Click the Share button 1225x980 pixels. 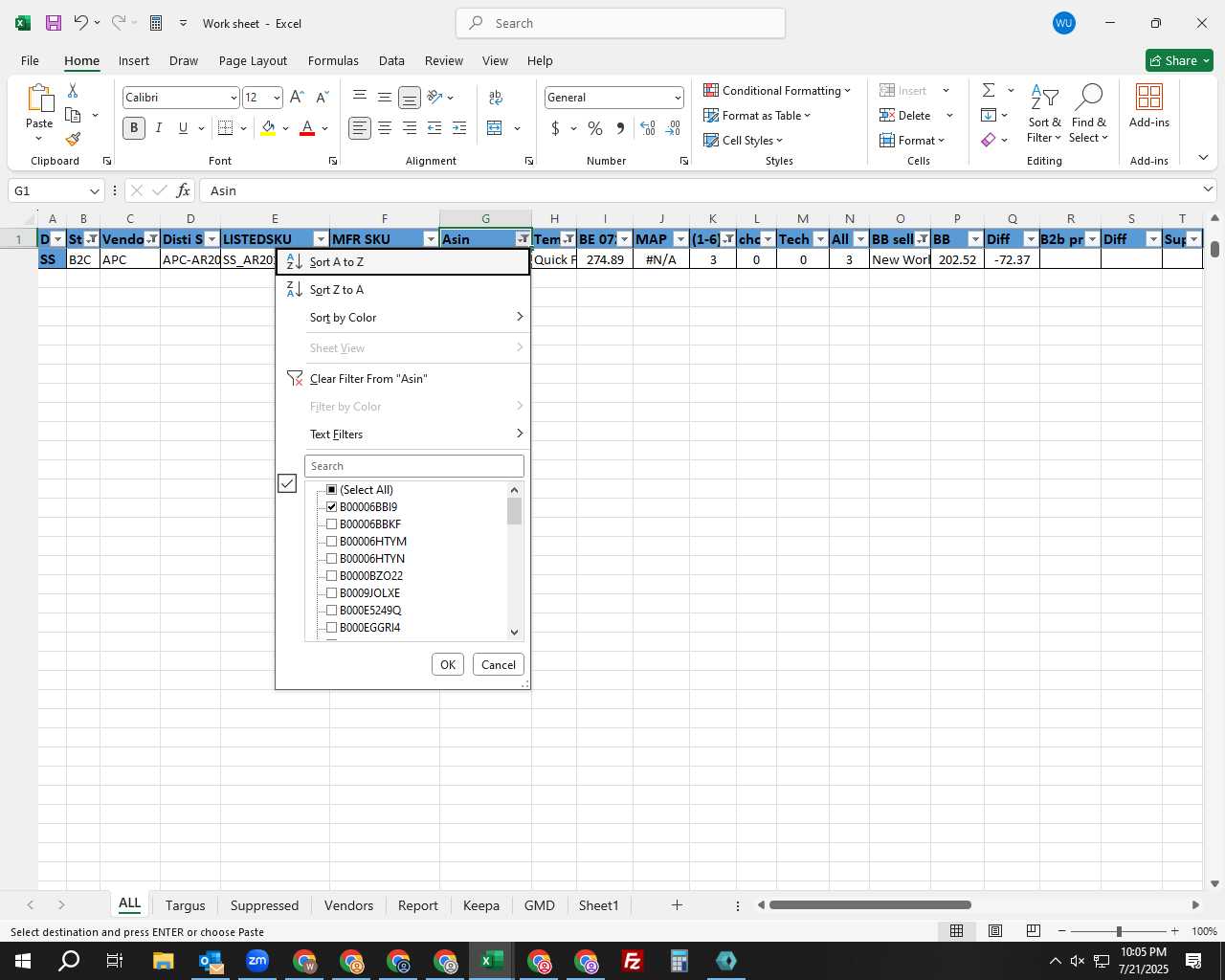1180,60
